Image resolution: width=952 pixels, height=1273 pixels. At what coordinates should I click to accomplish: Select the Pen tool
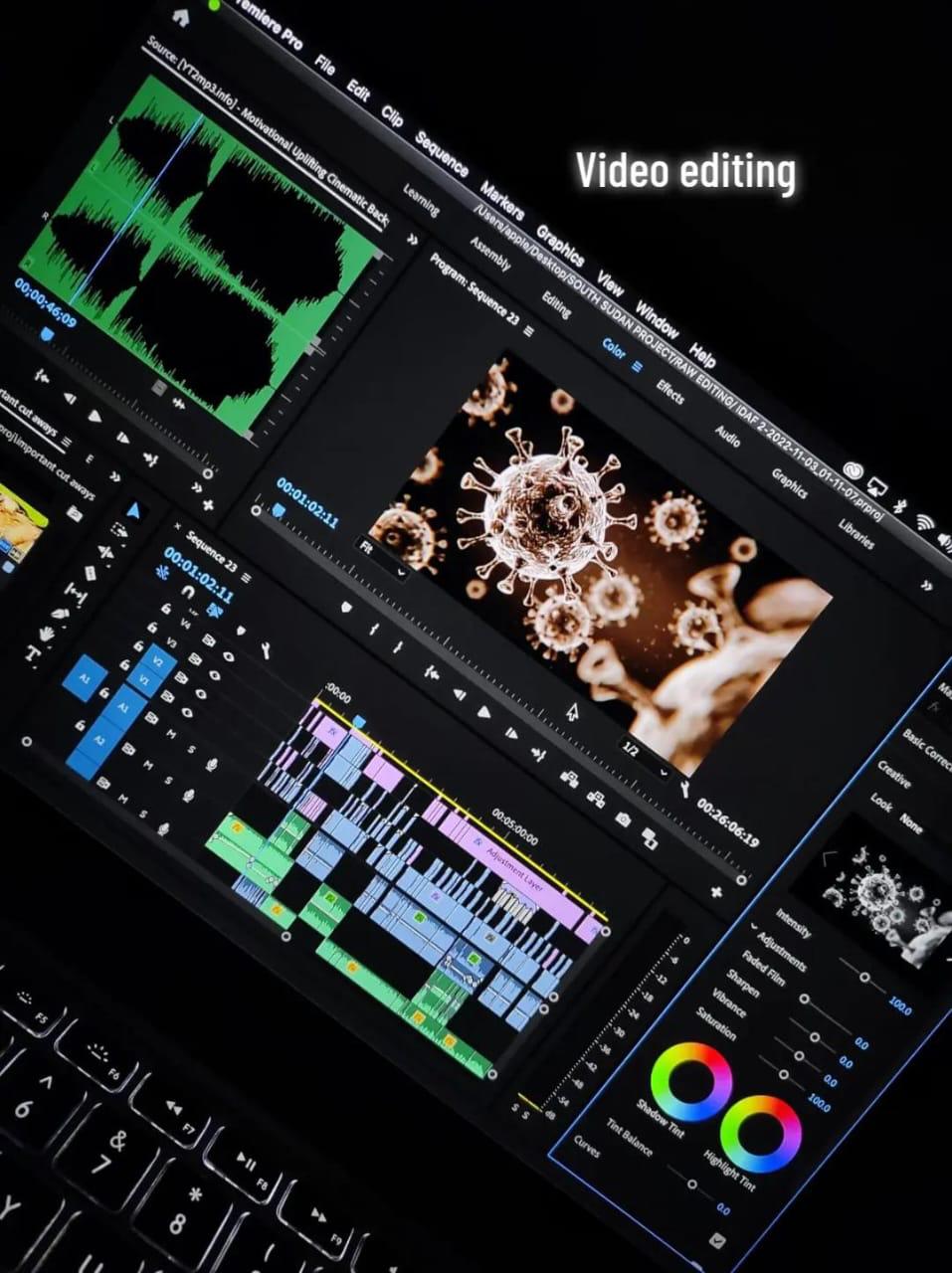click(x=60, y=613)
